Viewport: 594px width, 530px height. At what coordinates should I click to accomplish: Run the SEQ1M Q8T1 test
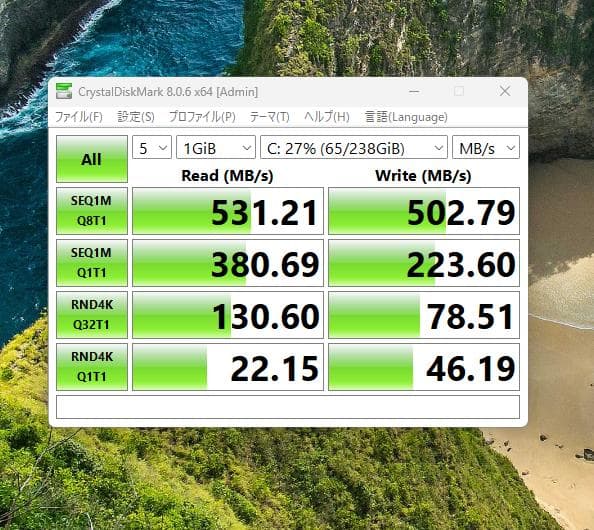pos(92,211)
